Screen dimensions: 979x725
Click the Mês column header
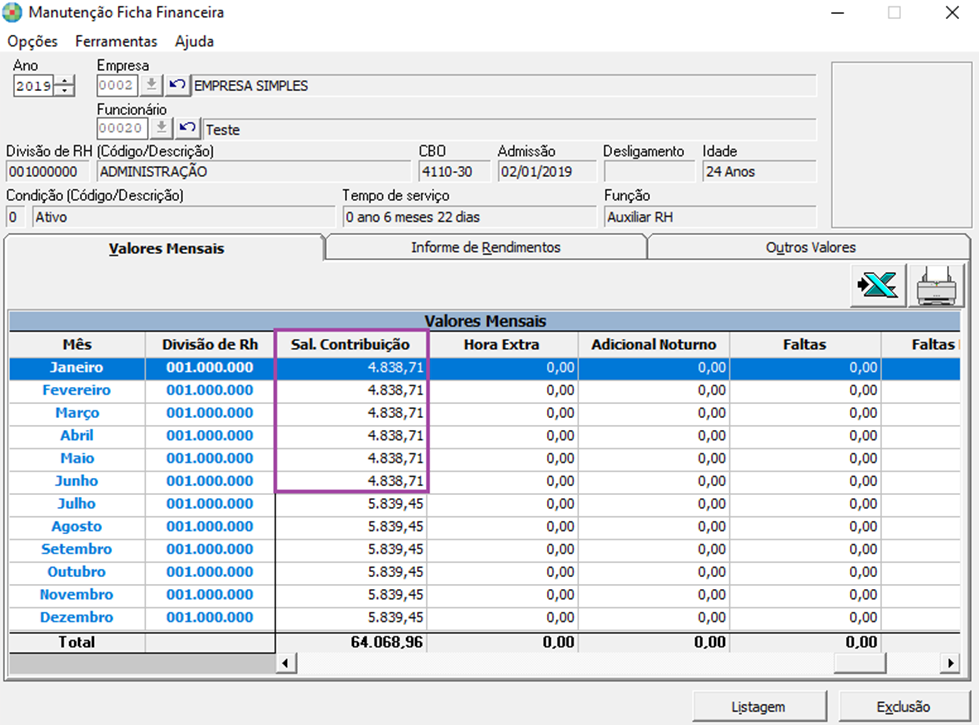click(77, 344)
